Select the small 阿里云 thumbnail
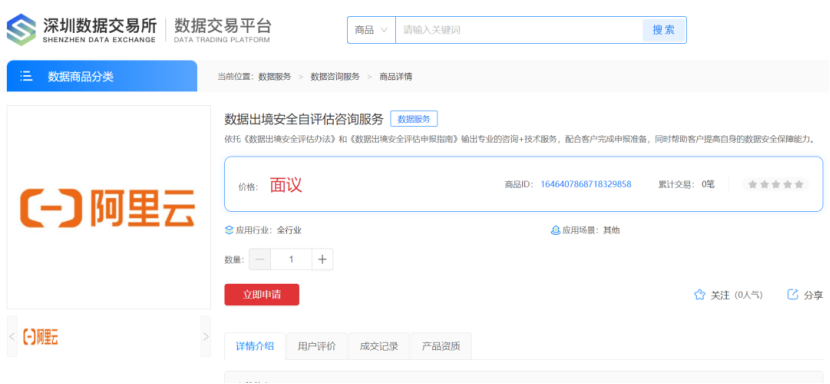 point(41,336)
